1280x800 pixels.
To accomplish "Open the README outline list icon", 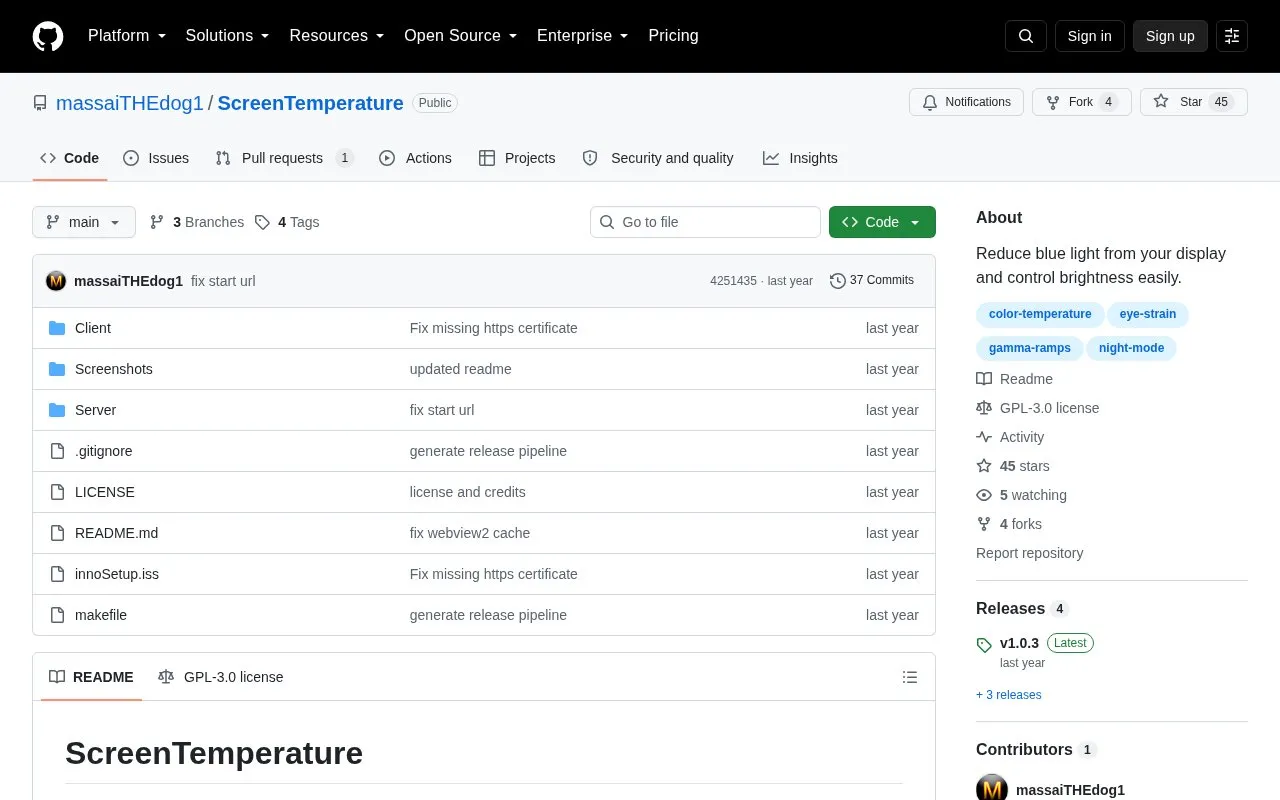I will tap(910, 677).
